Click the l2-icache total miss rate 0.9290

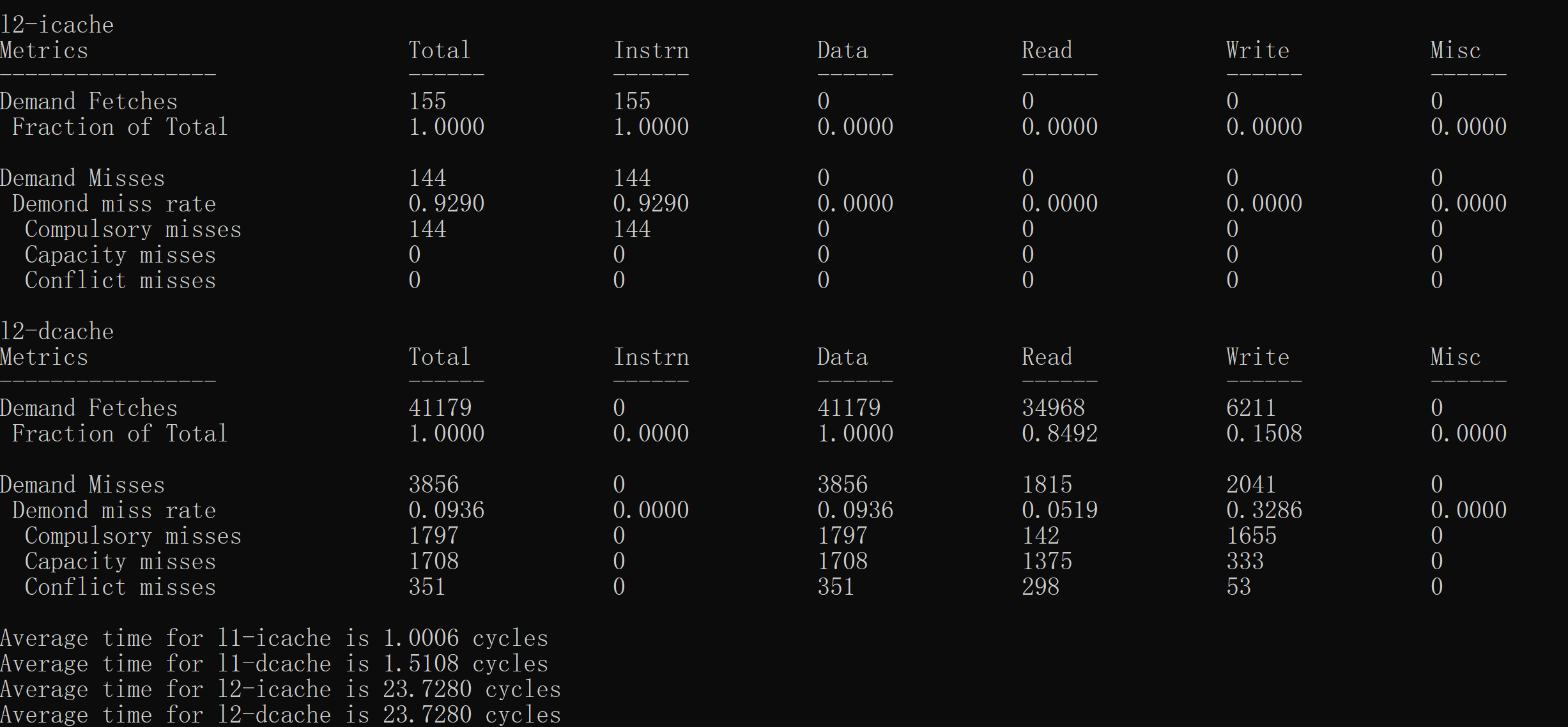446,203
